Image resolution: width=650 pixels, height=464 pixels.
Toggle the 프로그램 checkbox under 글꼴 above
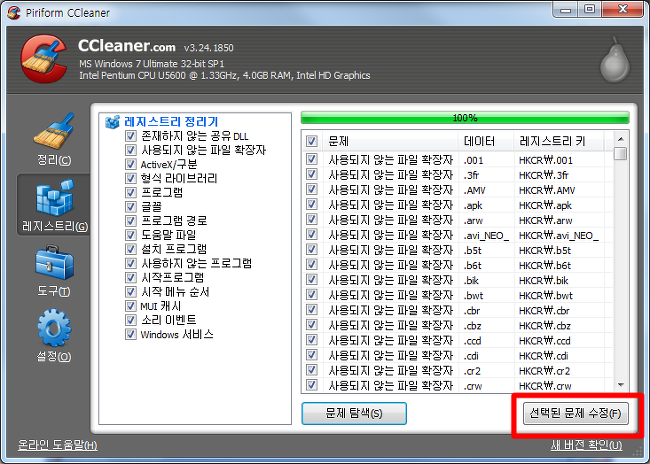tap(131, 192)
